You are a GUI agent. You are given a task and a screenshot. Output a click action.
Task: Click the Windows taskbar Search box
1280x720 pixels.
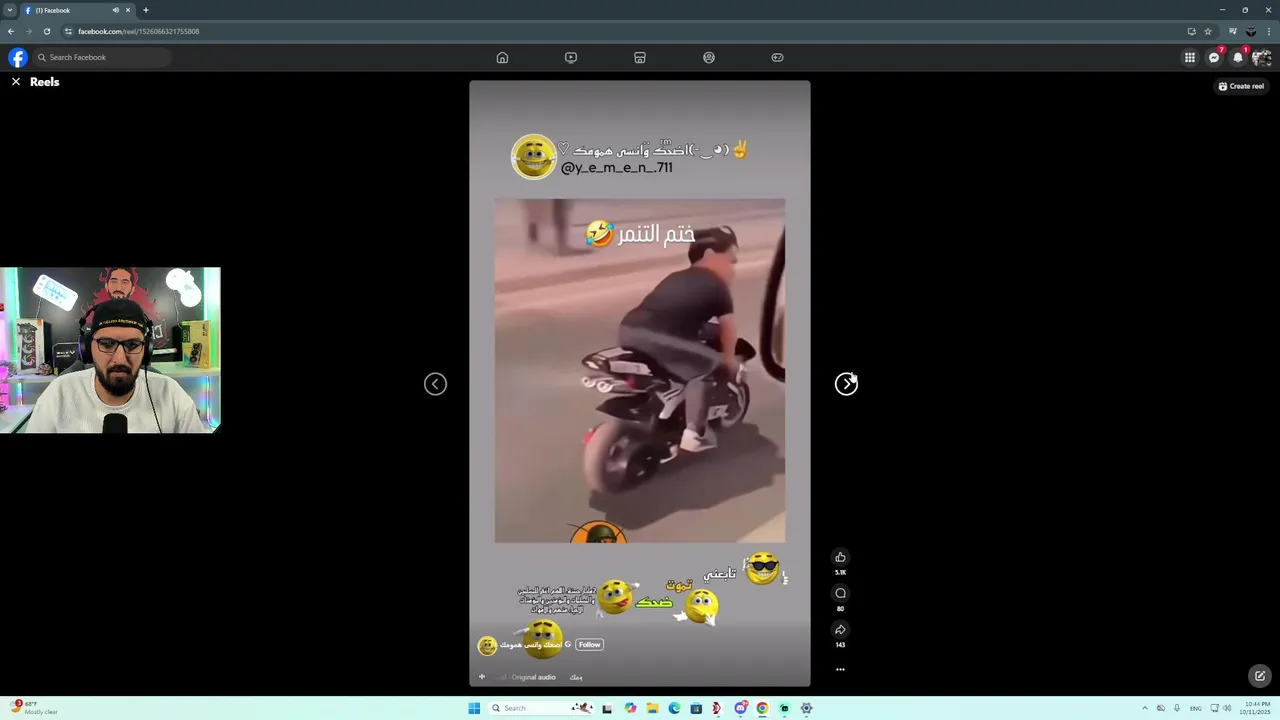point(540,708)
